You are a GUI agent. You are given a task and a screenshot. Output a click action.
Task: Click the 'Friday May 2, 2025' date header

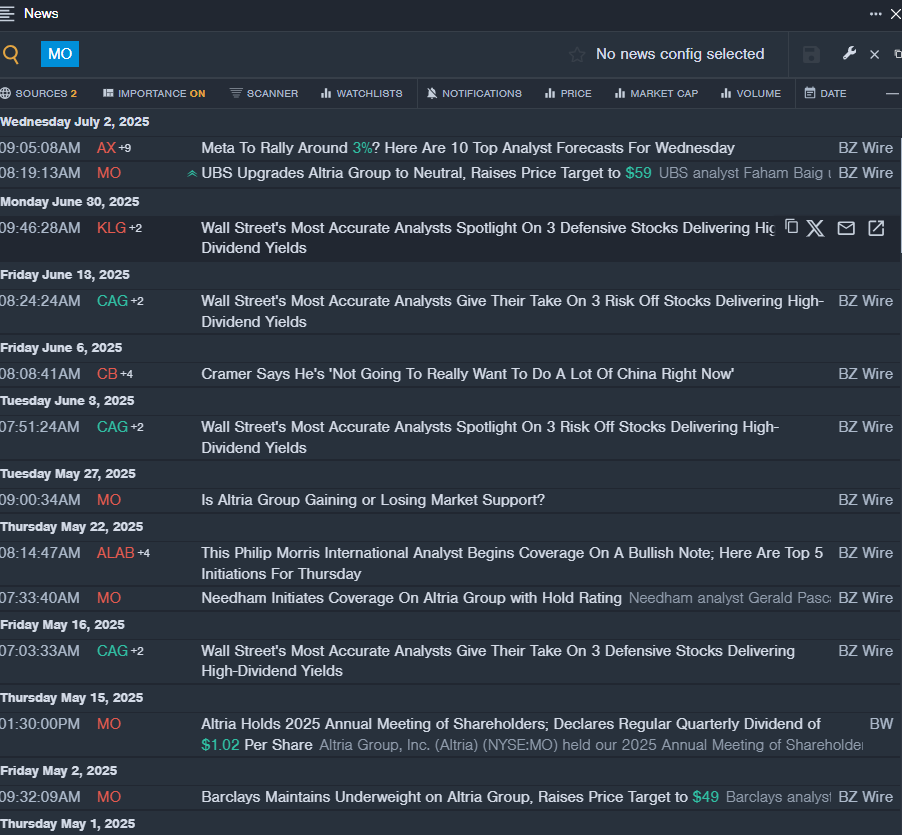tap(59, 771)
